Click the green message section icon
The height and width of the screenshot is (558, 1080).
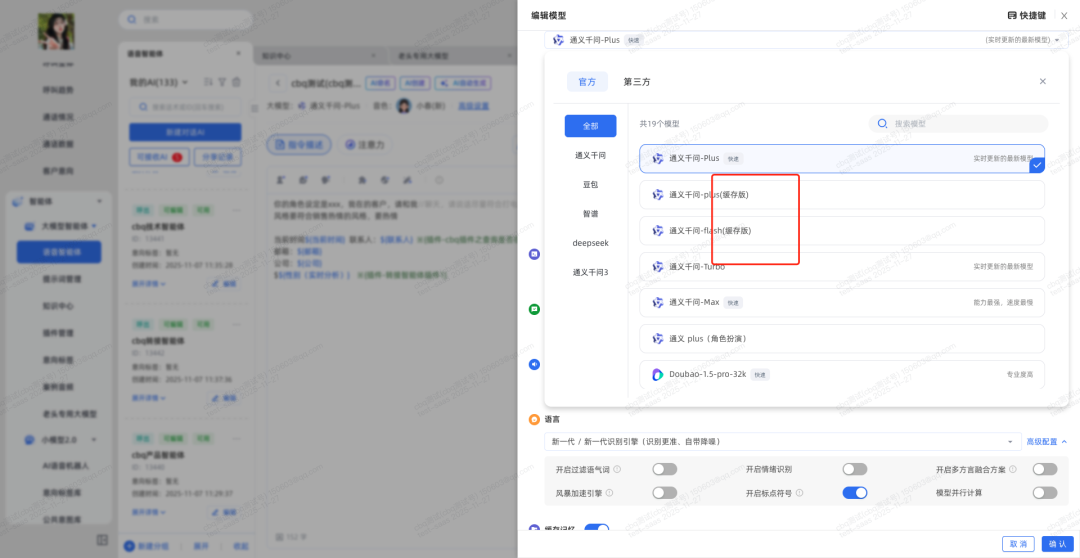pyautogui.click(x=534, y=309)
